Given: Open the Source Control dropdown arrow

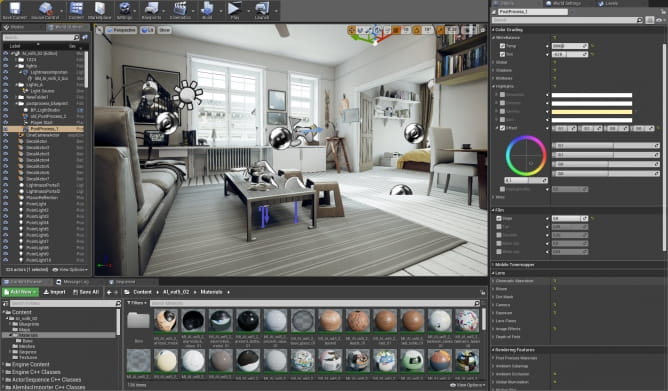Looking at the screenshot, I should click(62, 11).
